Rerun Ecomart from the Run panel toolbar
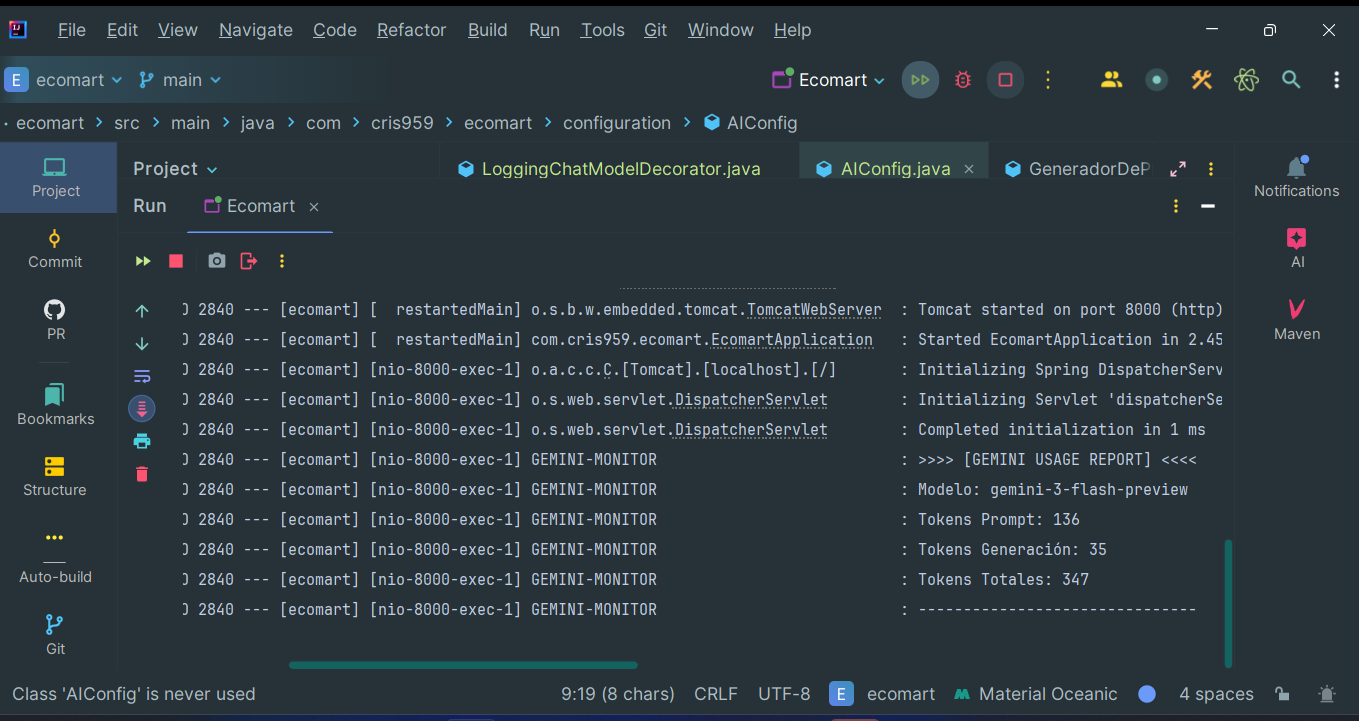 click(143, 261)
